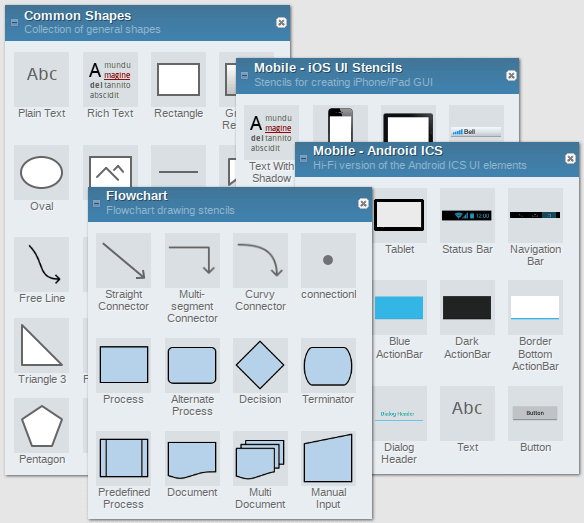Select the iOS Text With Shadow stencil
Viewport: 584px width, 523px height.
point(271,133)
